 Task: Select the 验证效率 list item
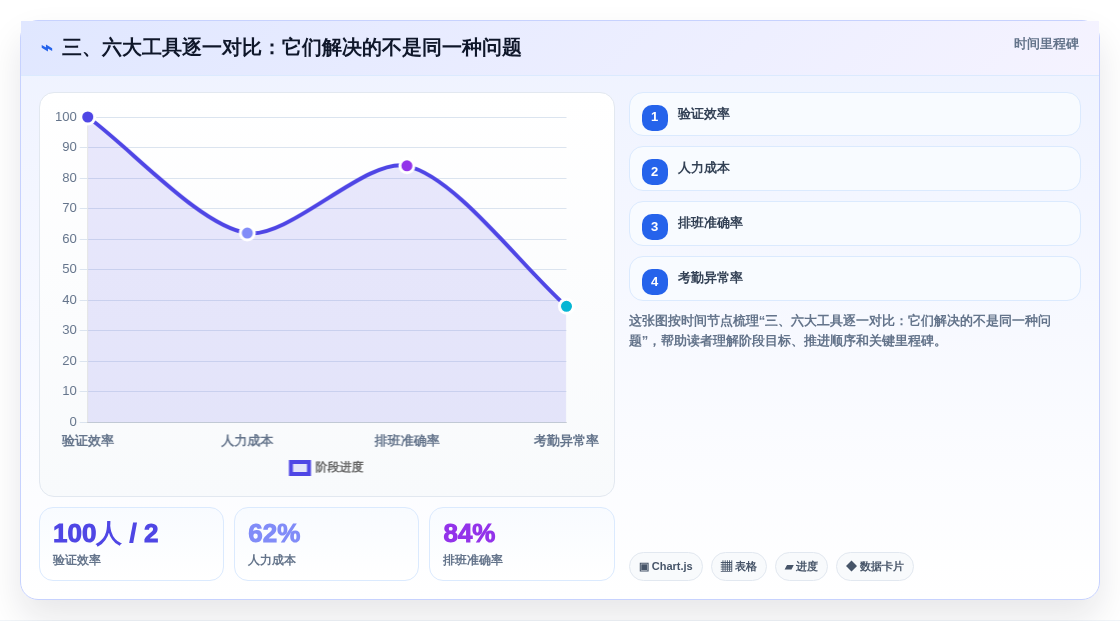(x=854, y=114)
